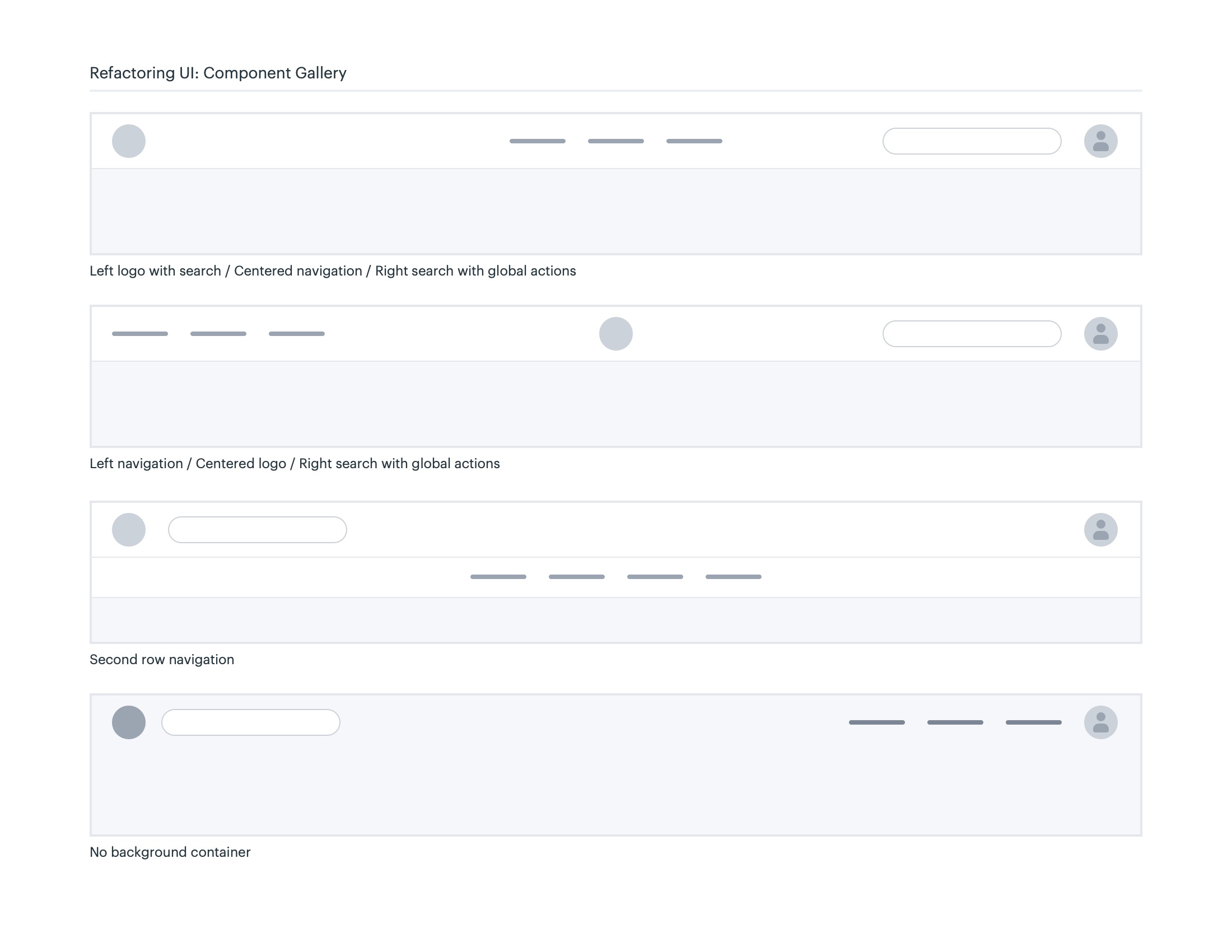The image size is (1232, 952).
Task: Select nav link nearest avatar in no-background header
Action: click(x=1033, y=722)
